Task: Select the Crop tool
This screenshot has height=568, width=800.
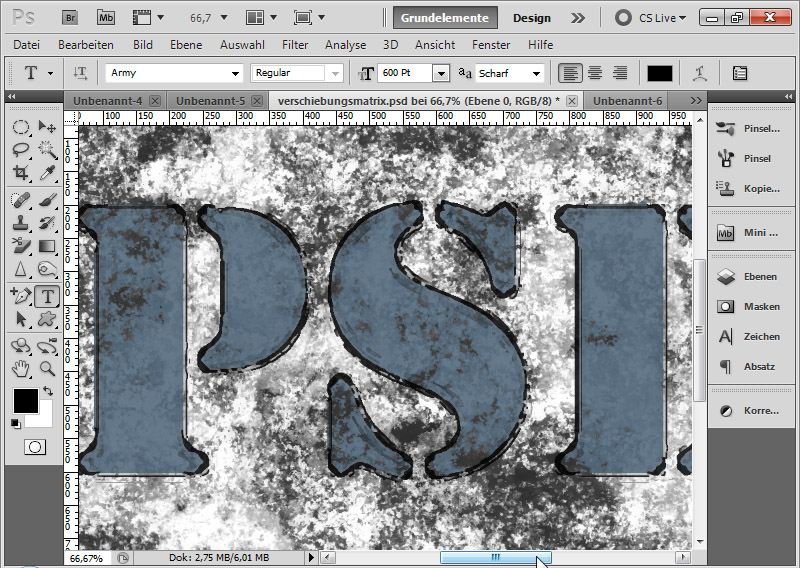Action: click(x=21, y=174)
